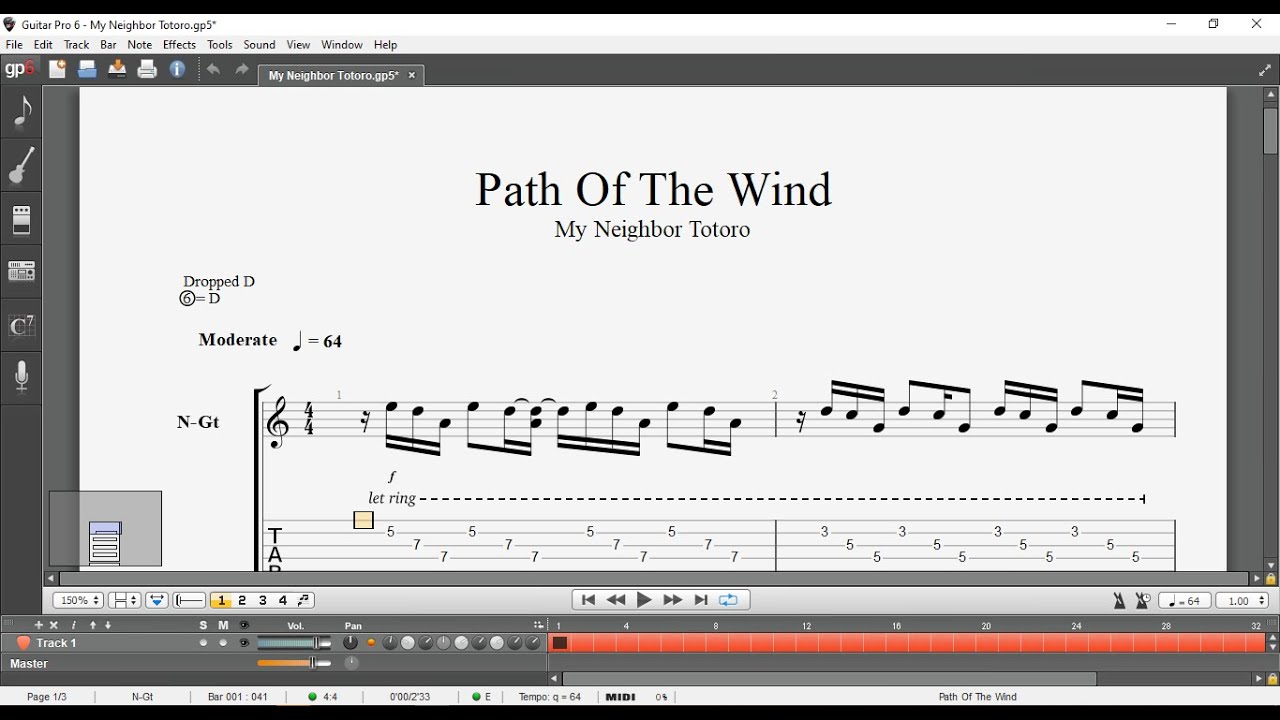Solo Track 1
The height and width of the screenshot is (720, 1280).
(204, 643)
